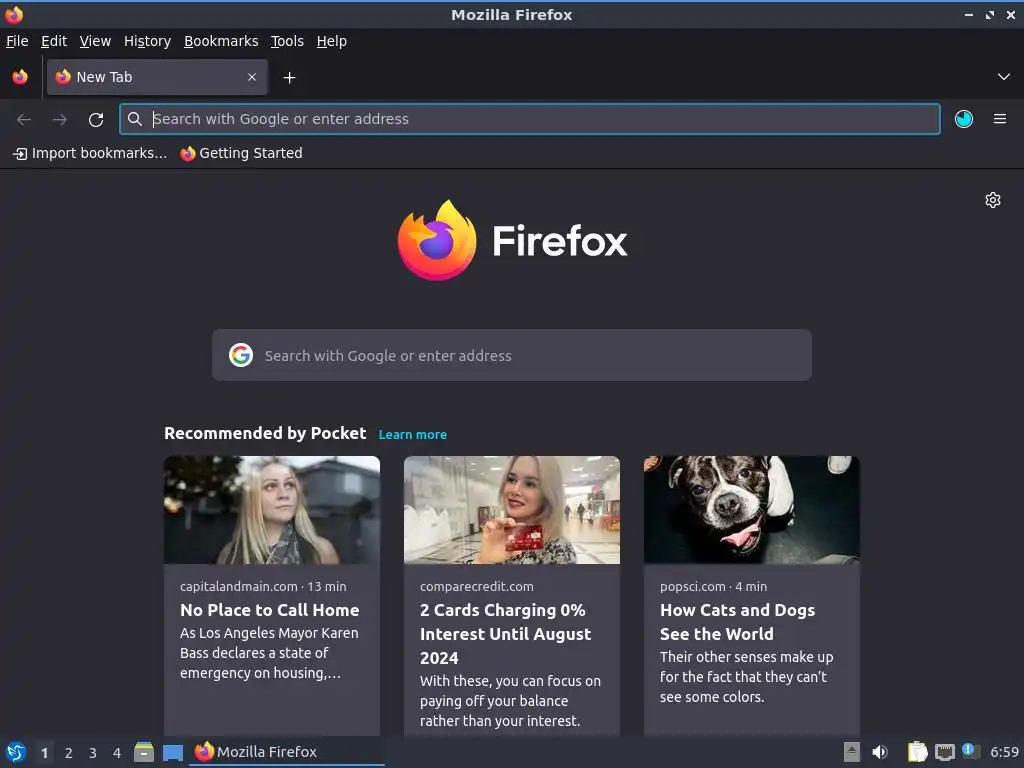Close the New Tab tab
The height and width of the screenshot is (768, 1024).
click(x=252, y=77)
